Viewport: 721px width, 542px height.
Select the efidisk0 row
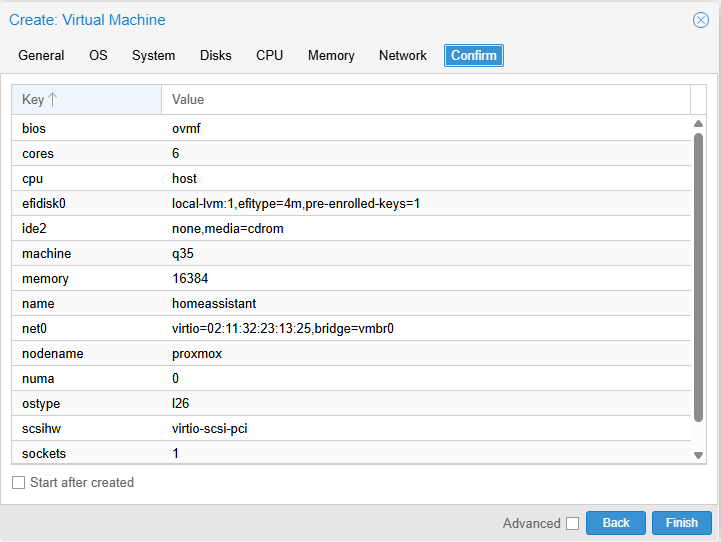pyautogui.click(x=350, y=204)
